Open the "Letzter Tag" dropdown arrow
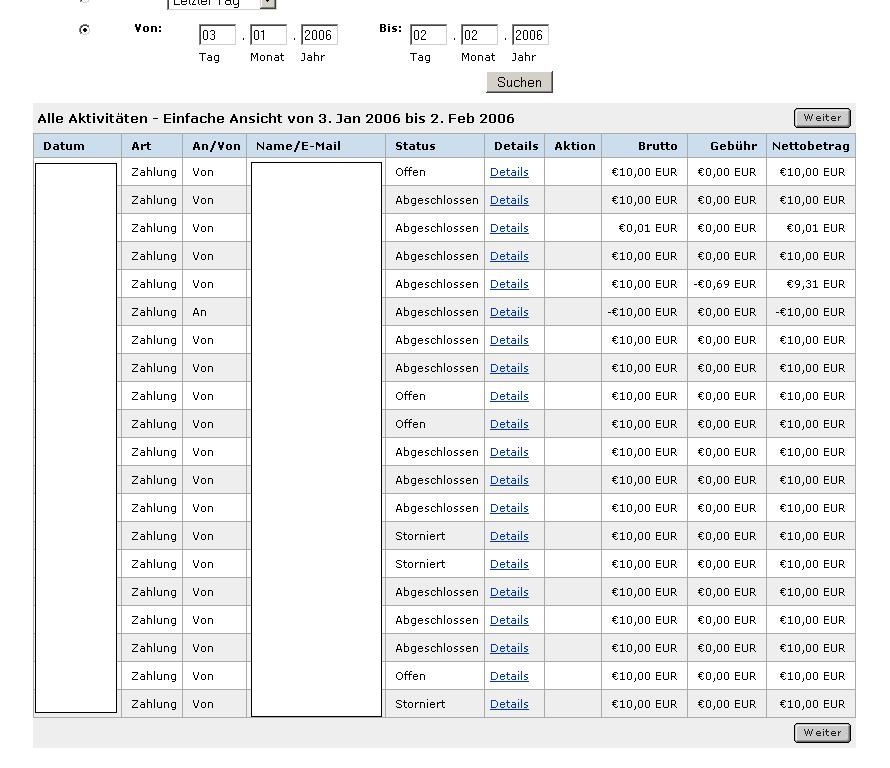Screen dimensions: 890x768 (x=267, y=4)
